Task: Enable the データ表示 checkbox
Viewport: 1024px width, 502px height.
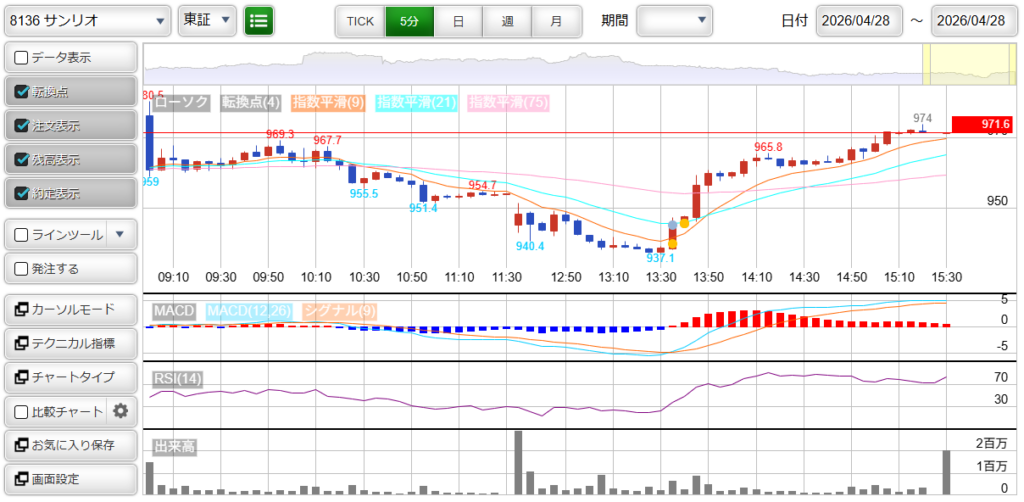Action: 22,58
